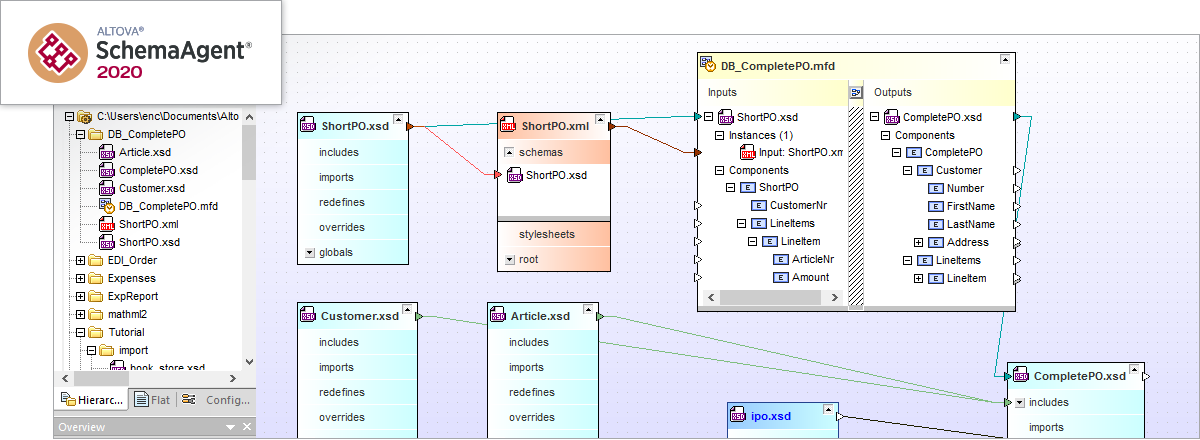Close the Overview pane
Viewport: 1200px width, 440px height.
click(x=248, y=428)
